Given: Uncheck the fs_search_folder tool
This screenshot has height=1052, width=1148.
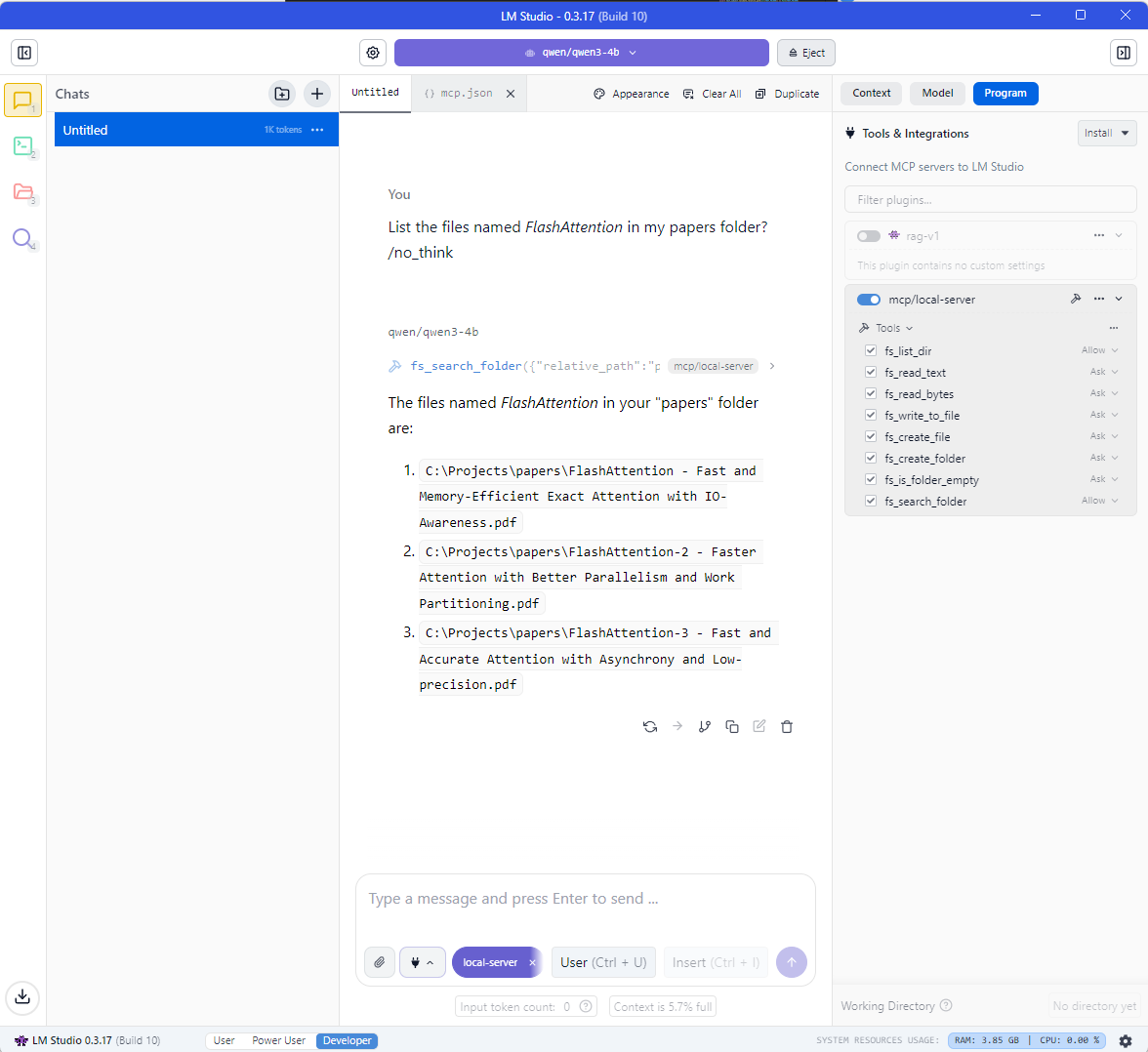Looking at the screenshot, I should pyautogui.click(x=871, y=501).
